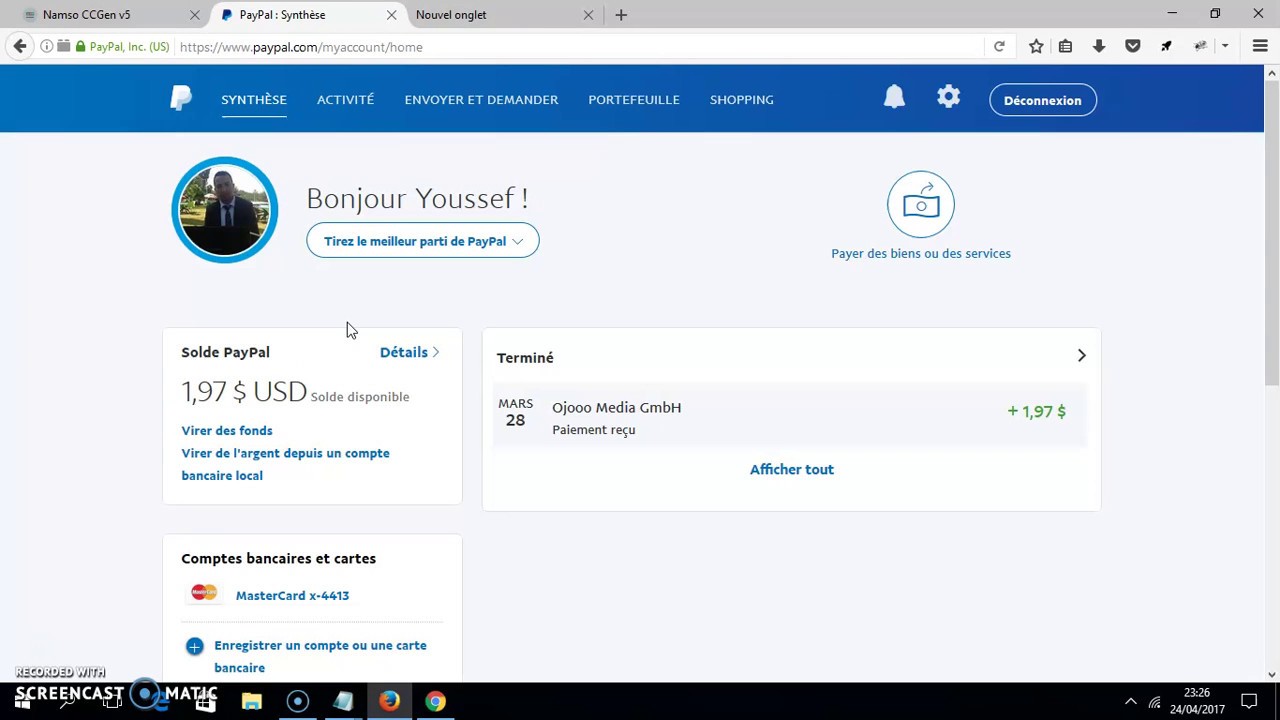The width and height of the screenshot is (1280, 720).
Task: Open the bookmarks list icon
Action: pyautogui.click(x=1066, y=46)
